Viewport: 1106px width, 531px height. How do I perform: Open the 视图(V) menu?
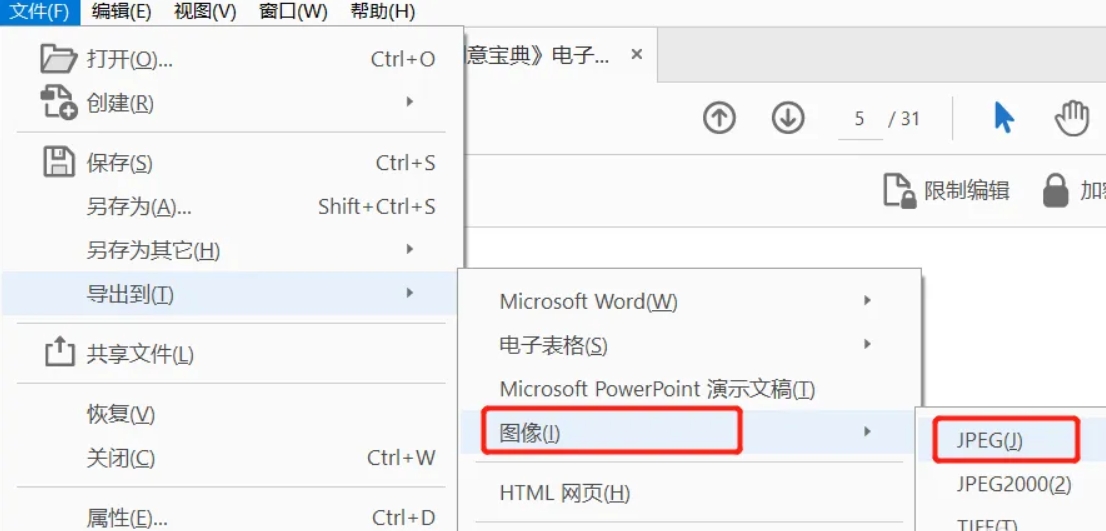205,12
